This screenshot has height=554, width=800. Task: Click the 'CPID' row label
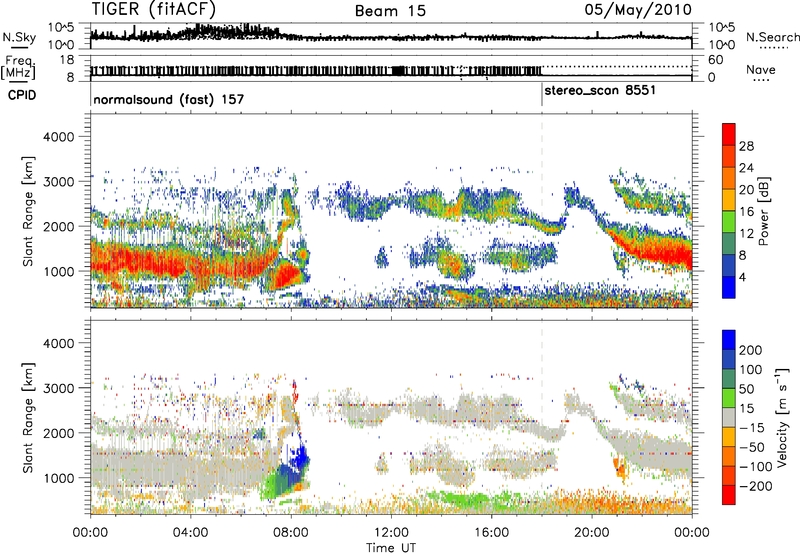22,95
